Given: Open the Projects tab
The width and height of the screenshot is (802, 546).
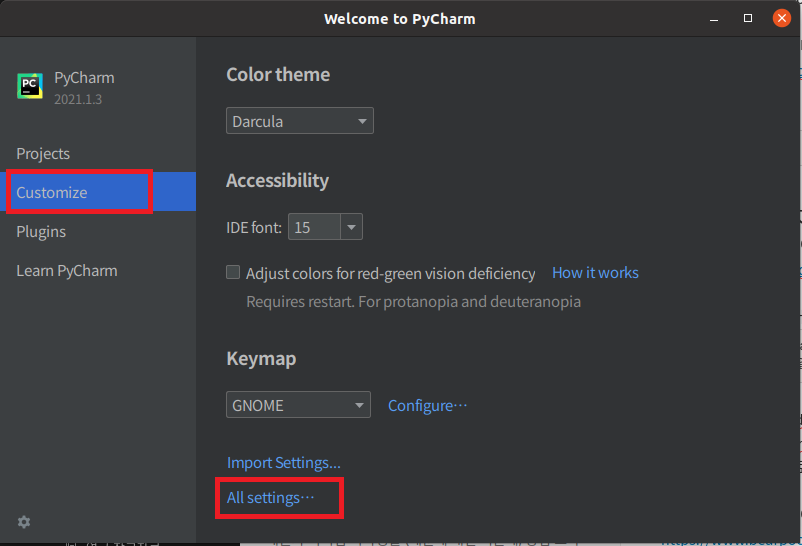Looking at the screenshot, I should (x=43, y=154).
